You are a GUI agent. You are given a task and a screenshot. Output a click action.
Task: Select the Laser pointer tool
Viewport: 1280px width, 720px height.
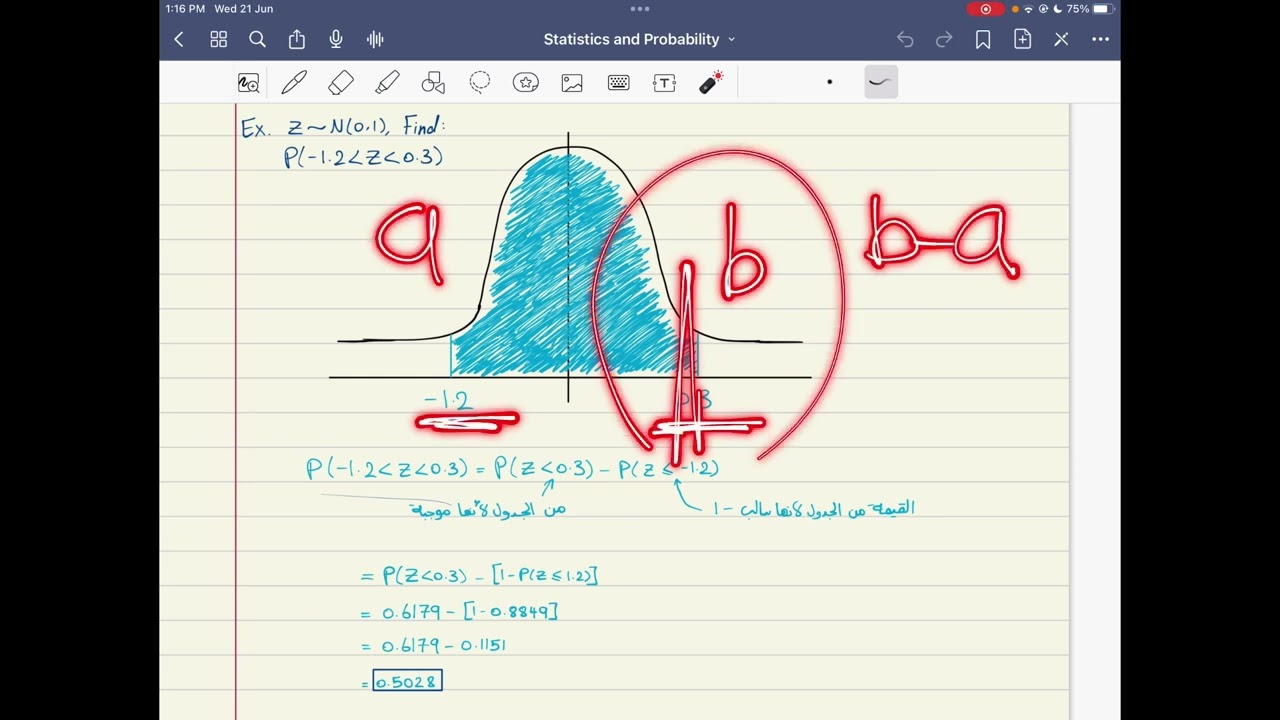tap(711, 83)
